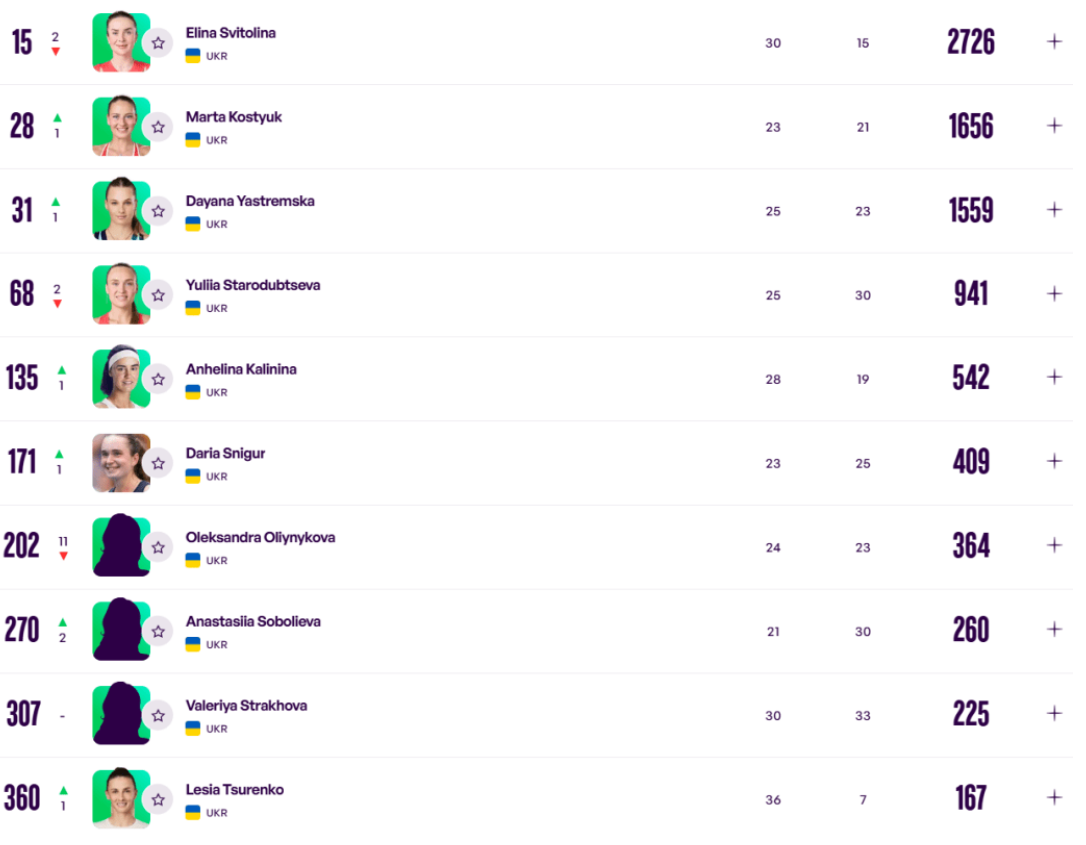Mark Yuliia Starodubtseva as favorite

pyautogui.click(x=158, y=296)
